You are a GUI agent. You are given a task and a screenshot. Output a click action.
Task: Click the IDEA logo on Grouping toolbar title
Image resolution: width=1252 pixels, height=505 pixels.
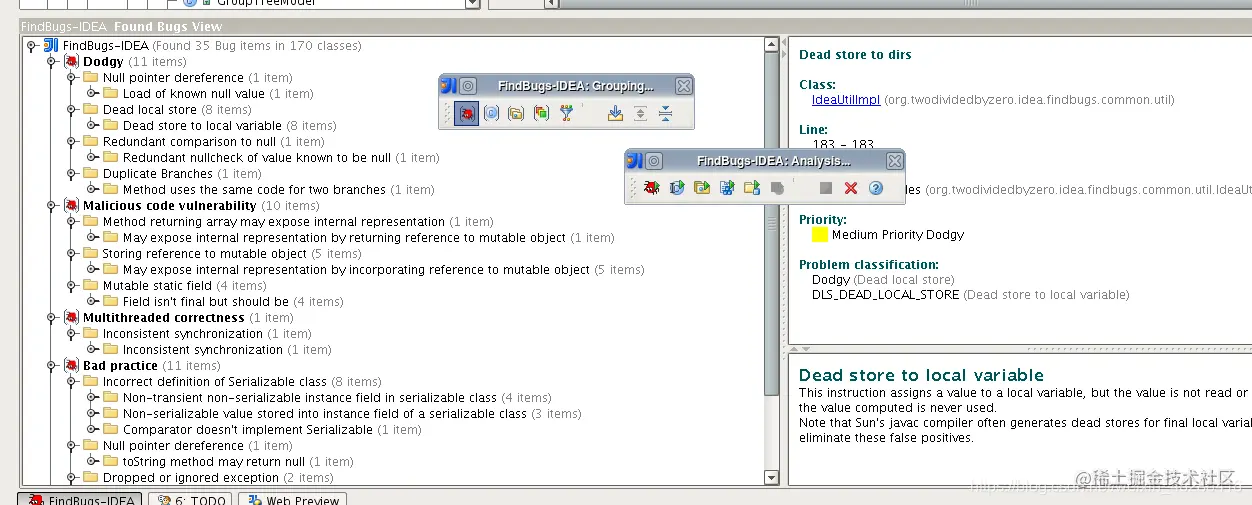[x=450, y=86]
